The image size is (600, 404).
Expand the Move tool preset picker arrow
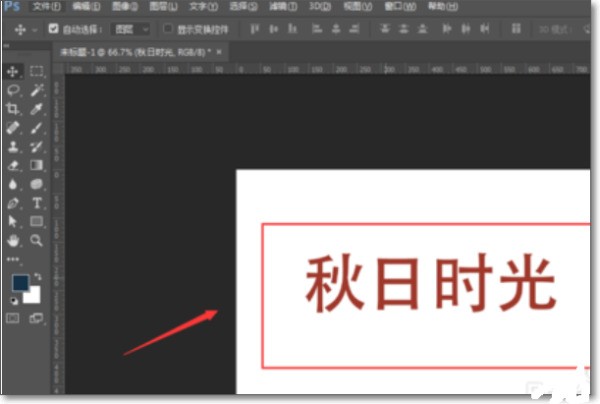point(35,29)
